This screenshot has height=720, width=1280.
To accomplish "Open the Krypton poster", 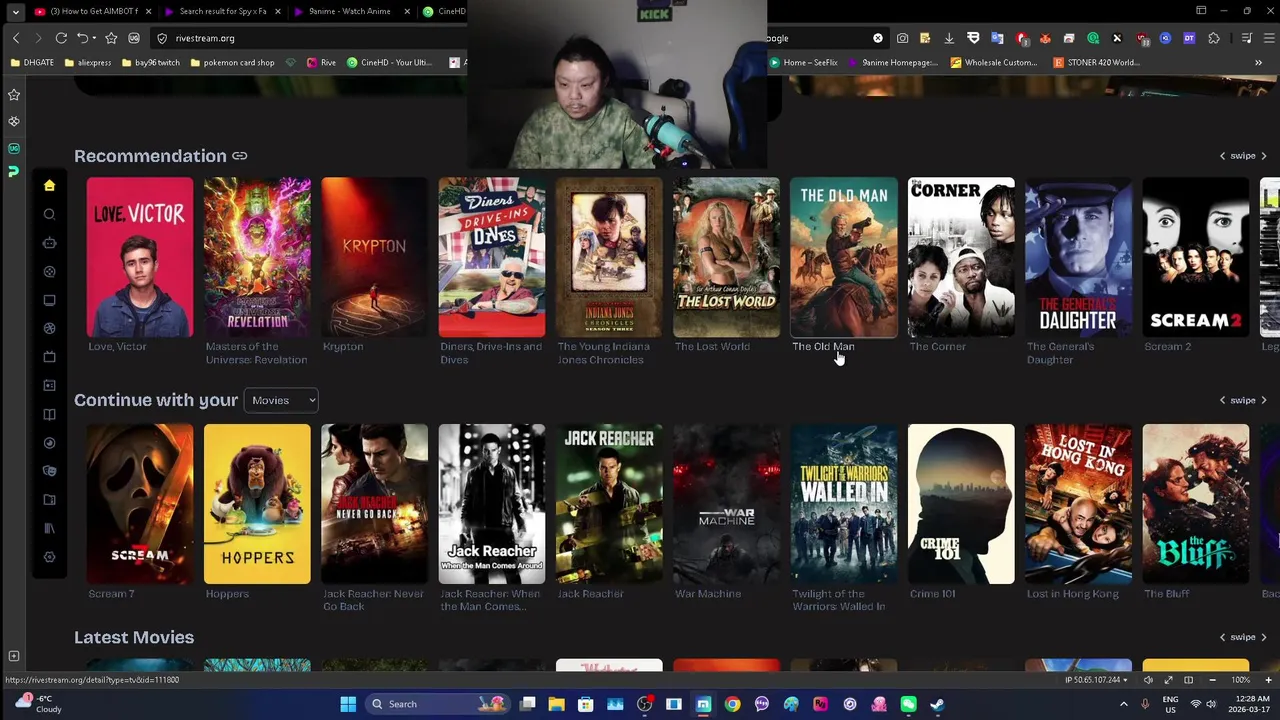I will [374, 258].
